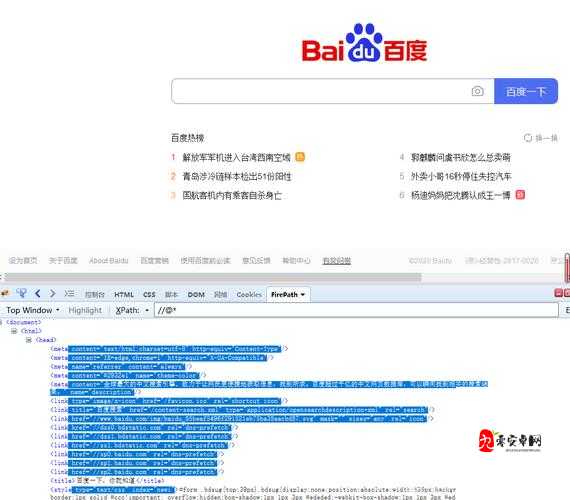Click the Baidu logo
This screenshot has height=500, width=570.
[364, 43]
